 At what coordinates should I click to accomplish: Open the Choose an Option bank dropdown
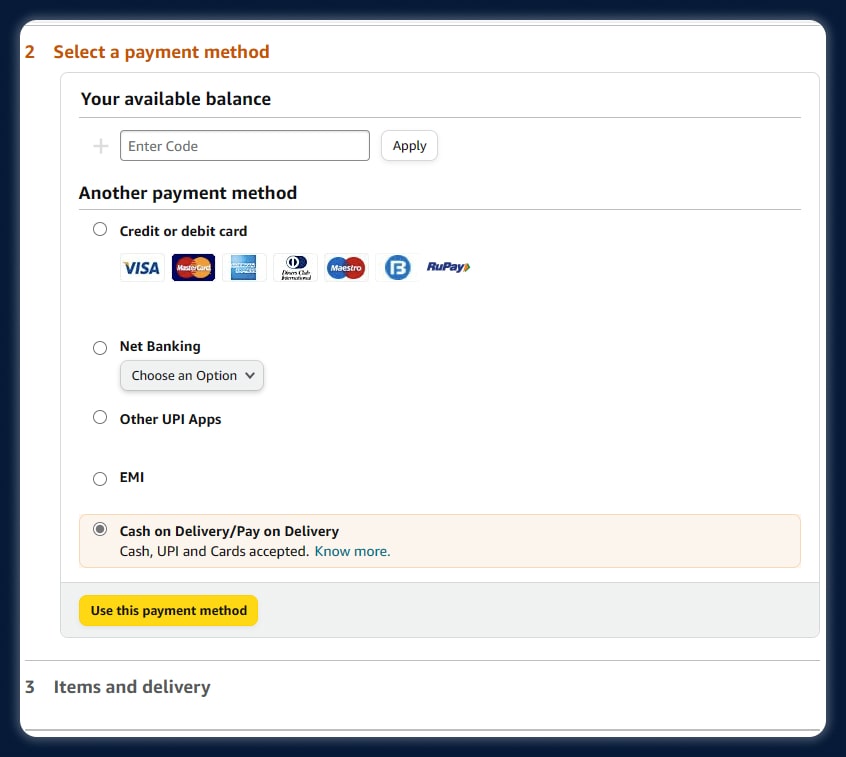tap(192, 376)
